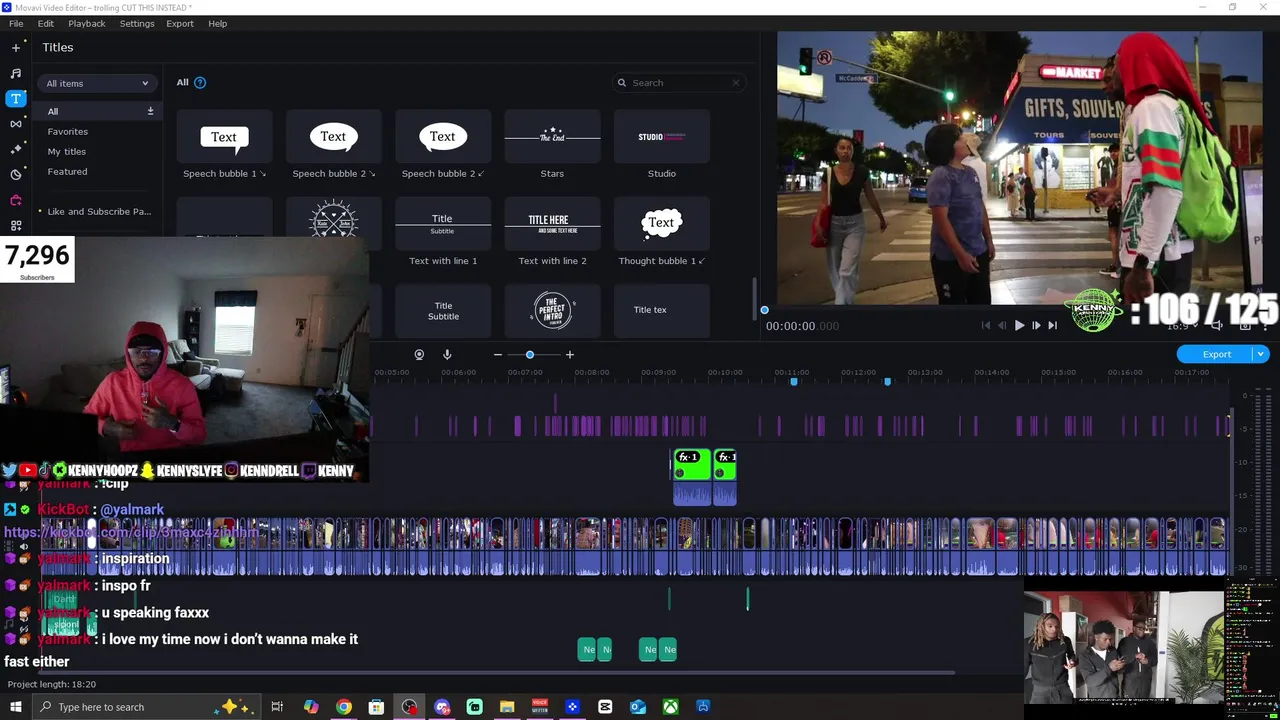The image size is (1280, 720).
Task: Select the Thought bubble 1 title
Action: point(661,224)
